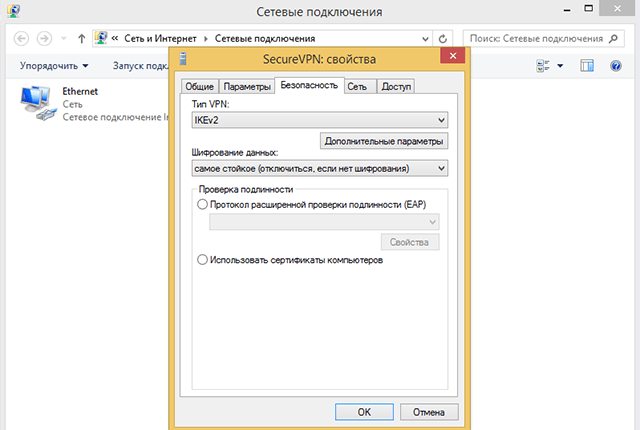Click the address bar network icon
Screen dimensions: 640x430
(x=101, y=38)
